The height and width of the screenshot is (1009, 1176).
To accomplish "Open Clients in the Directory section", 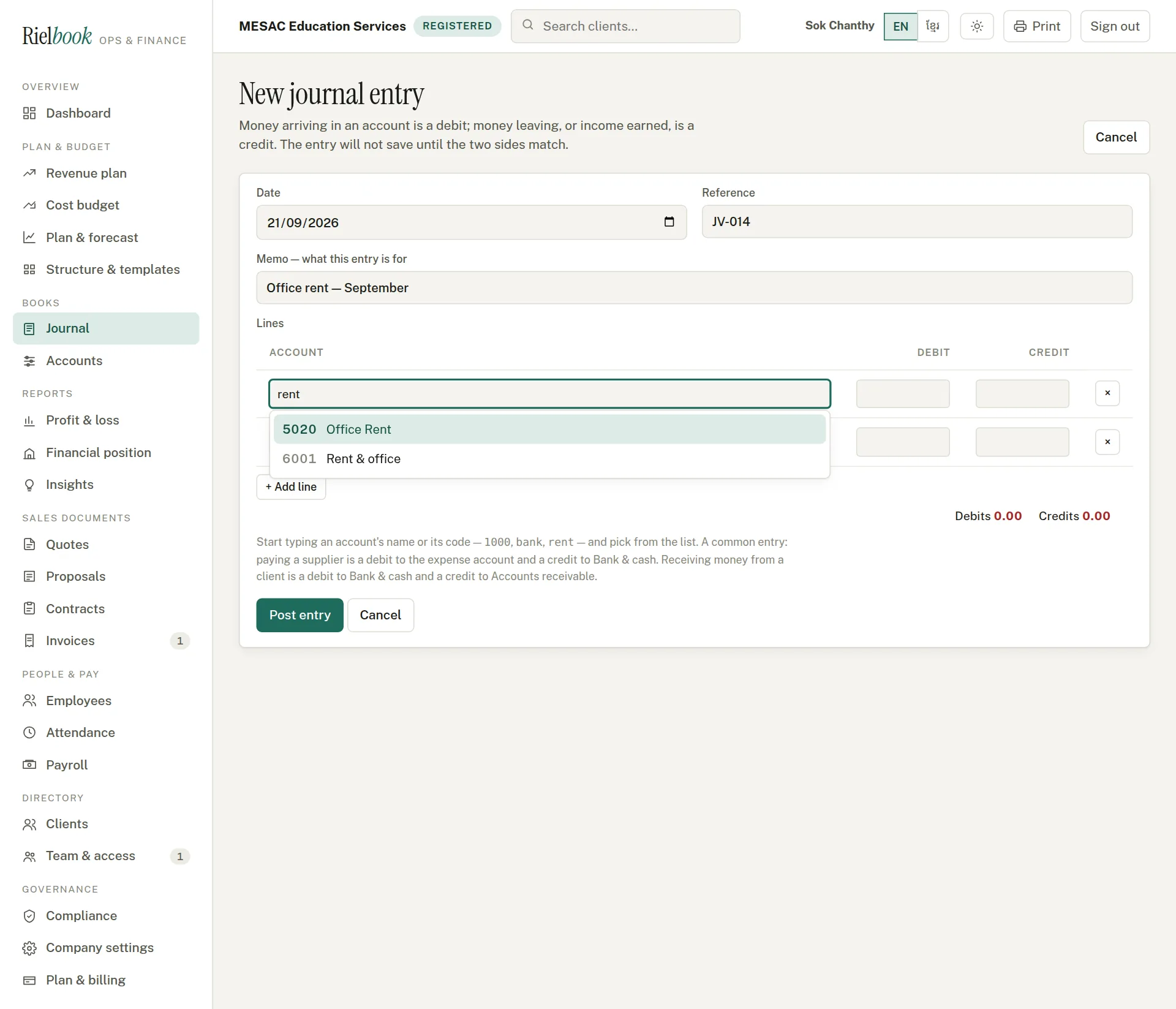I will click(x=106, y=824).
